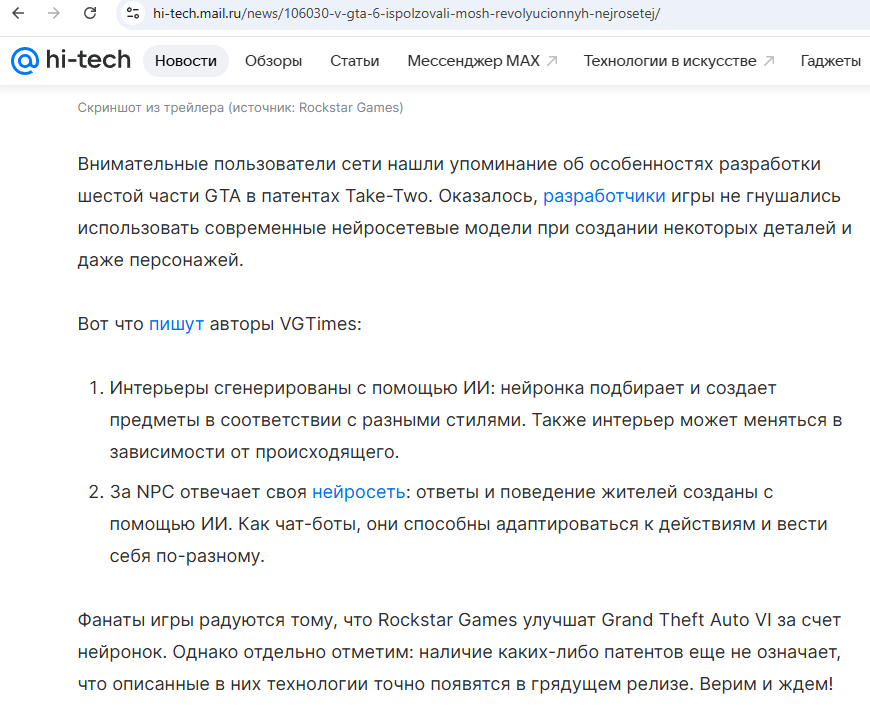The width and height of the screenshot is (870, 718).
Task: Follow the разработчики link
Action: click(x=604, y=196)
